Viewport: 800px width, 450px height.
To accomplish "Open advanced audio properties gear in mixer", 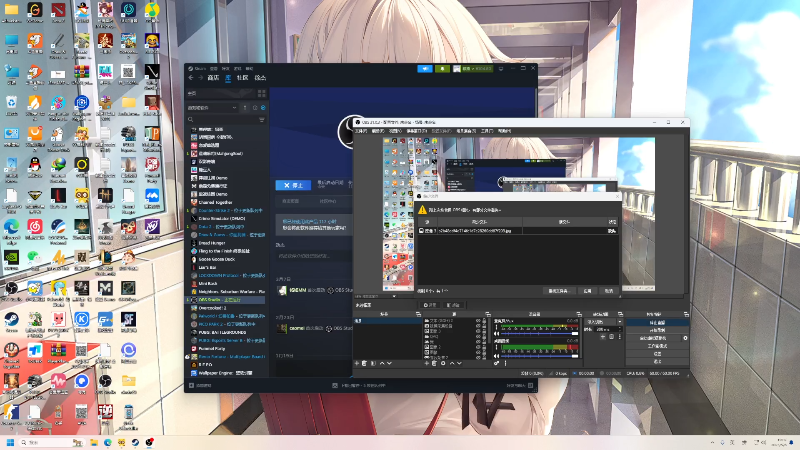I will click(496, 363).
